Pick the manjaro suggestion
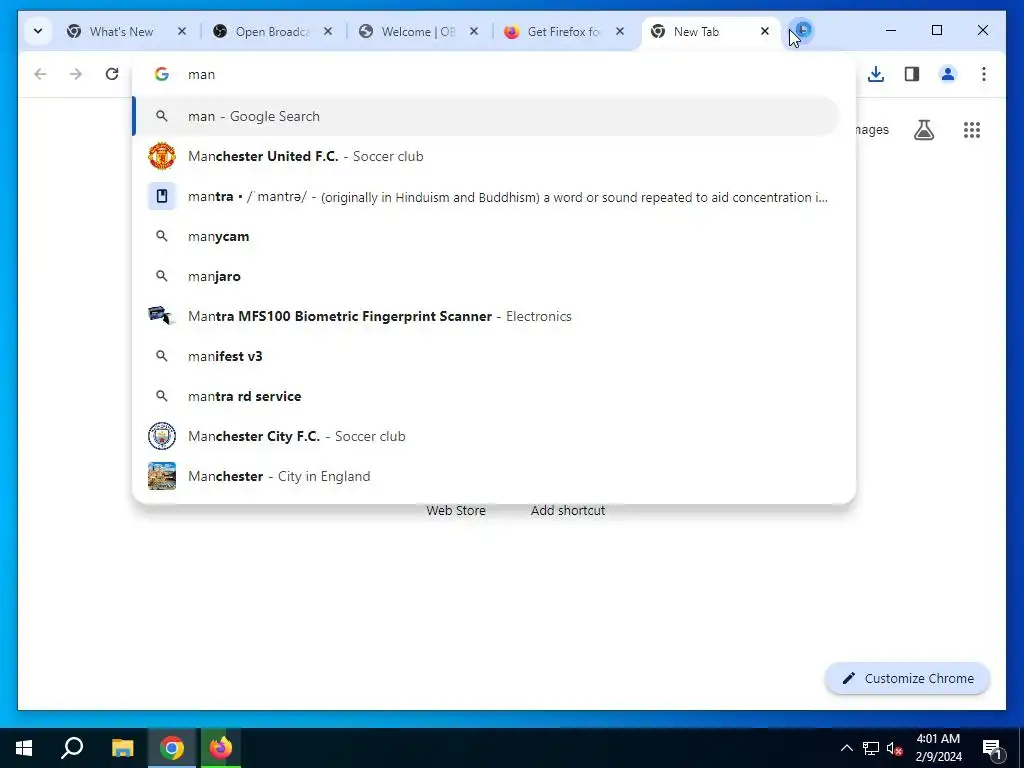Image resolution: width=1024 pixels, height=768 pixels. click(x=487, y=276)
